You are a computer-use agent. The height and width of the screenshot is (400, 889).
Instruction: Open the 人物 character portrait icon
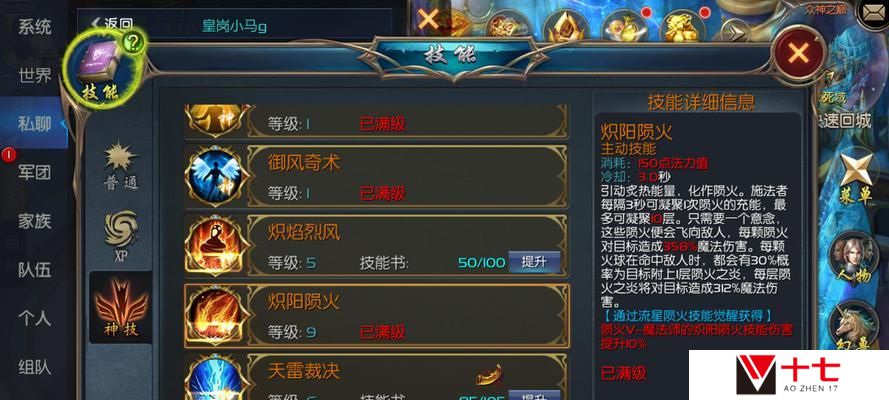(x=854, y=262)
